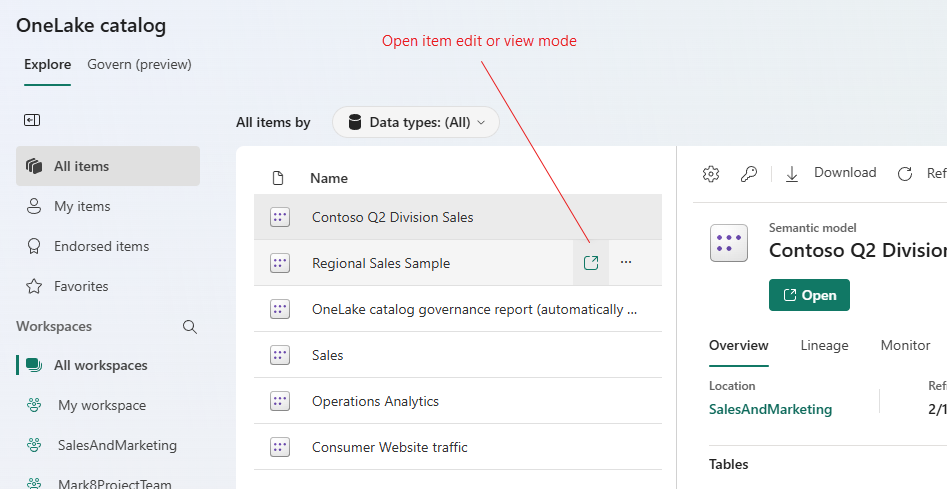Open Favorites in left navigation
The image size is (947, 489).
(81, 286)
